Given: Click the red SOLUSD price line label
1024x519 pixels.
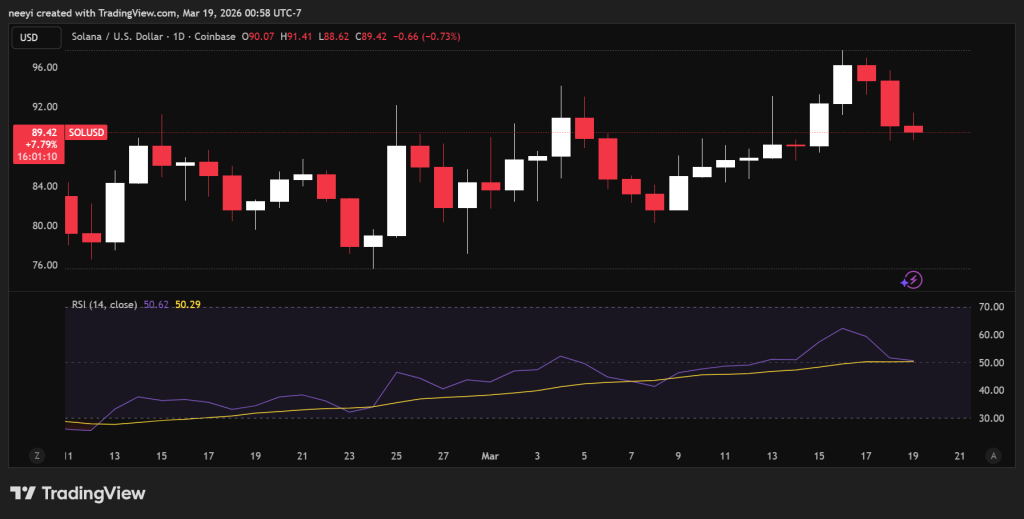Looking at the screenshot, I should 86,132.
